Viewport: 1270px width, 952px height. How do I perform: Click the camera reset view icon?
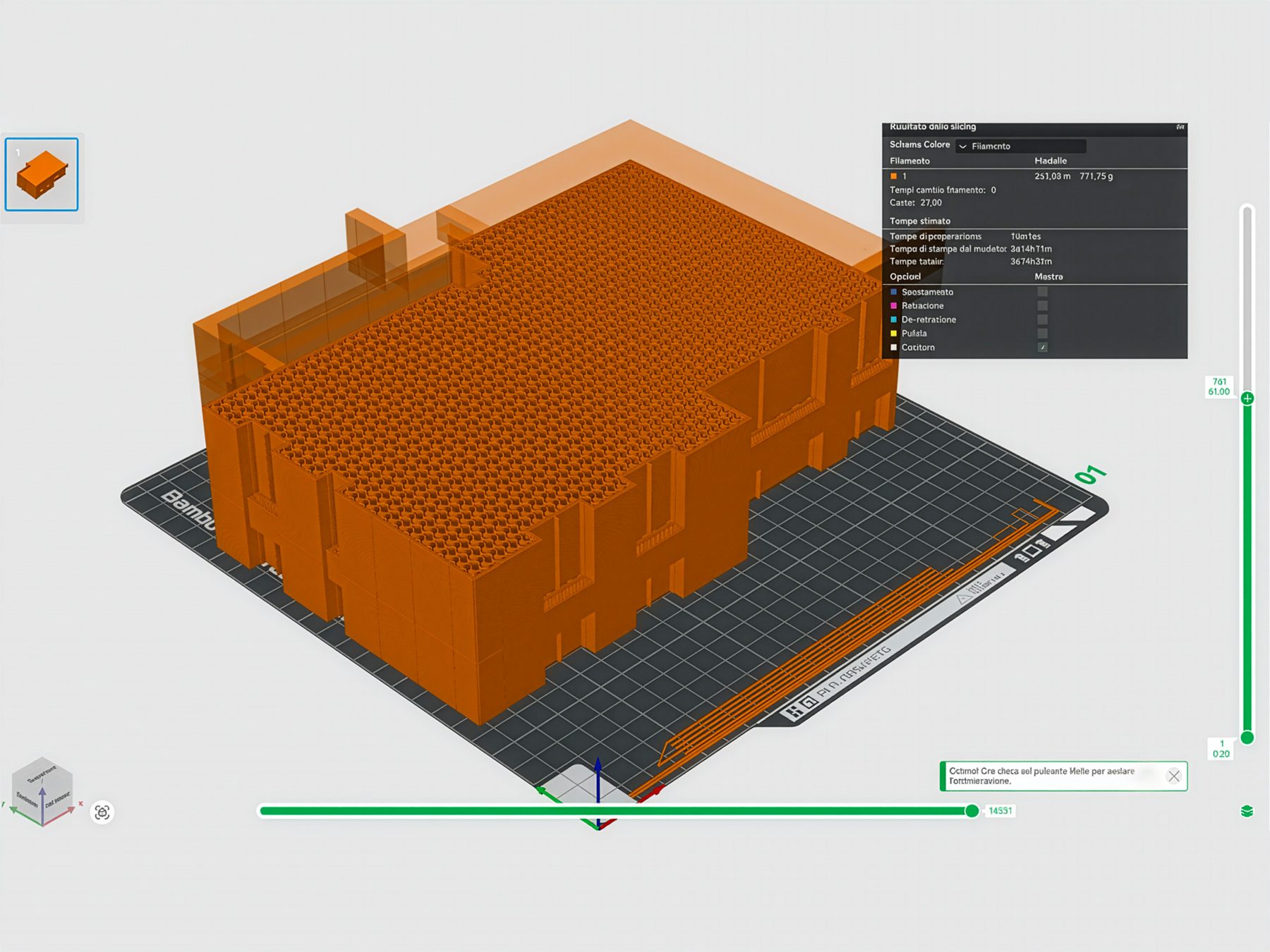click(102, 812)
